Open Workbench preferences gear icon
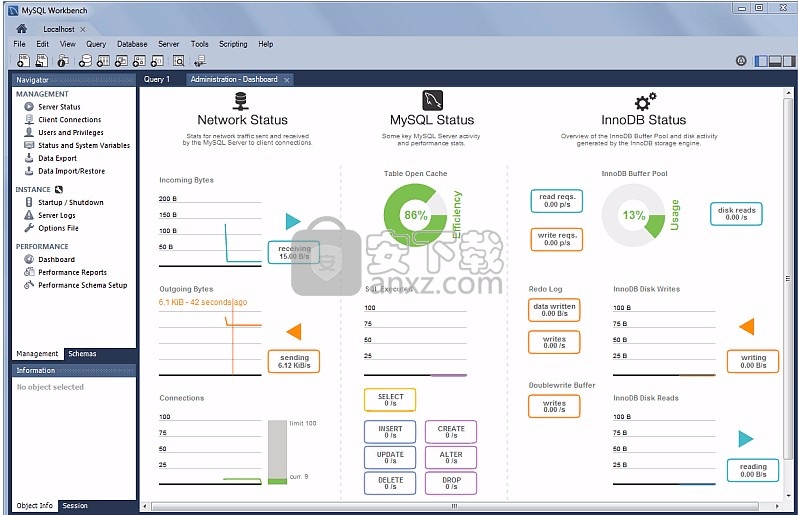This screenshot has width=798, height=515. tap(741, 61)
